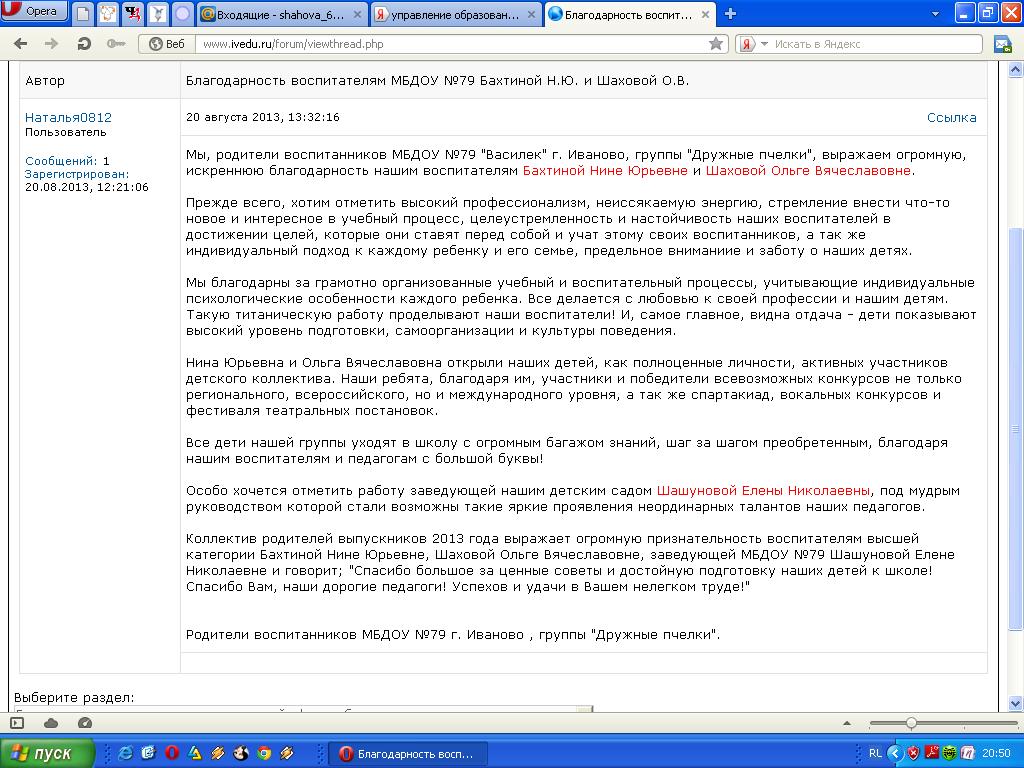1024x768 pixels.
Task: Launch Internet Explorer from quick launch
Action: tap(125, 753)
